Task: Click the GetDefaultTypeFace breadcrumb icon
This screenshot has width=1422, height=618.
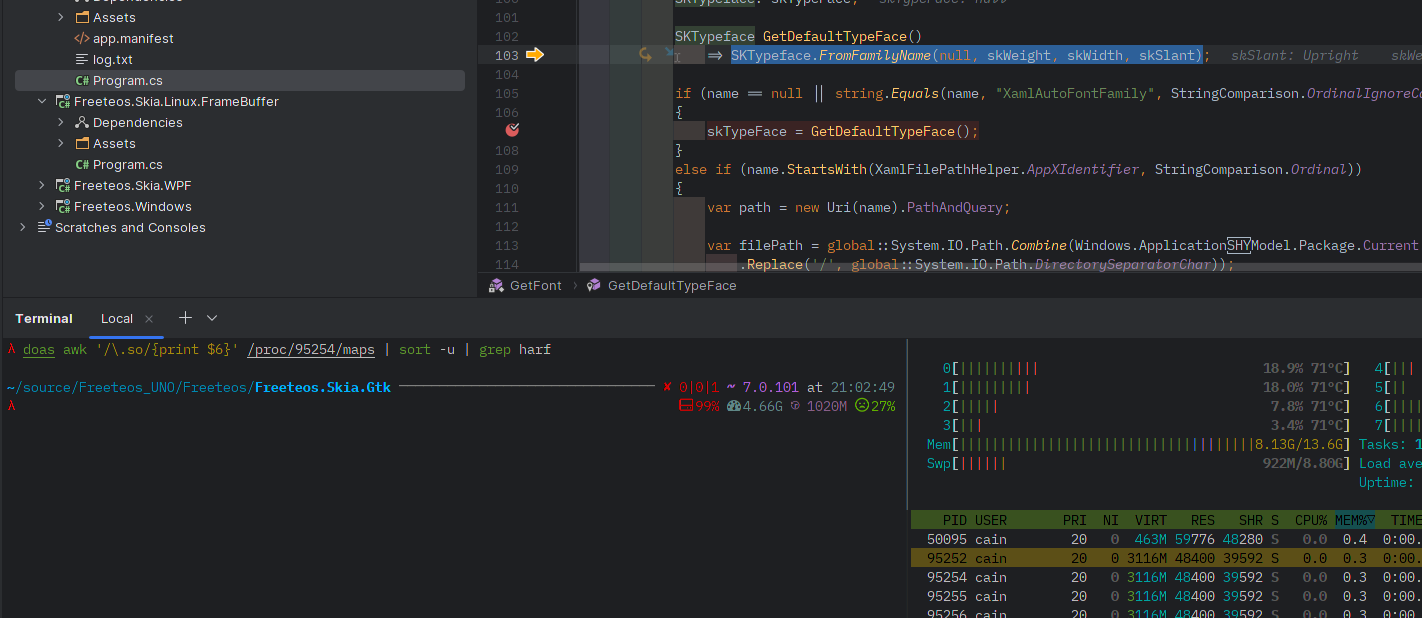Action: click(591, 285)
